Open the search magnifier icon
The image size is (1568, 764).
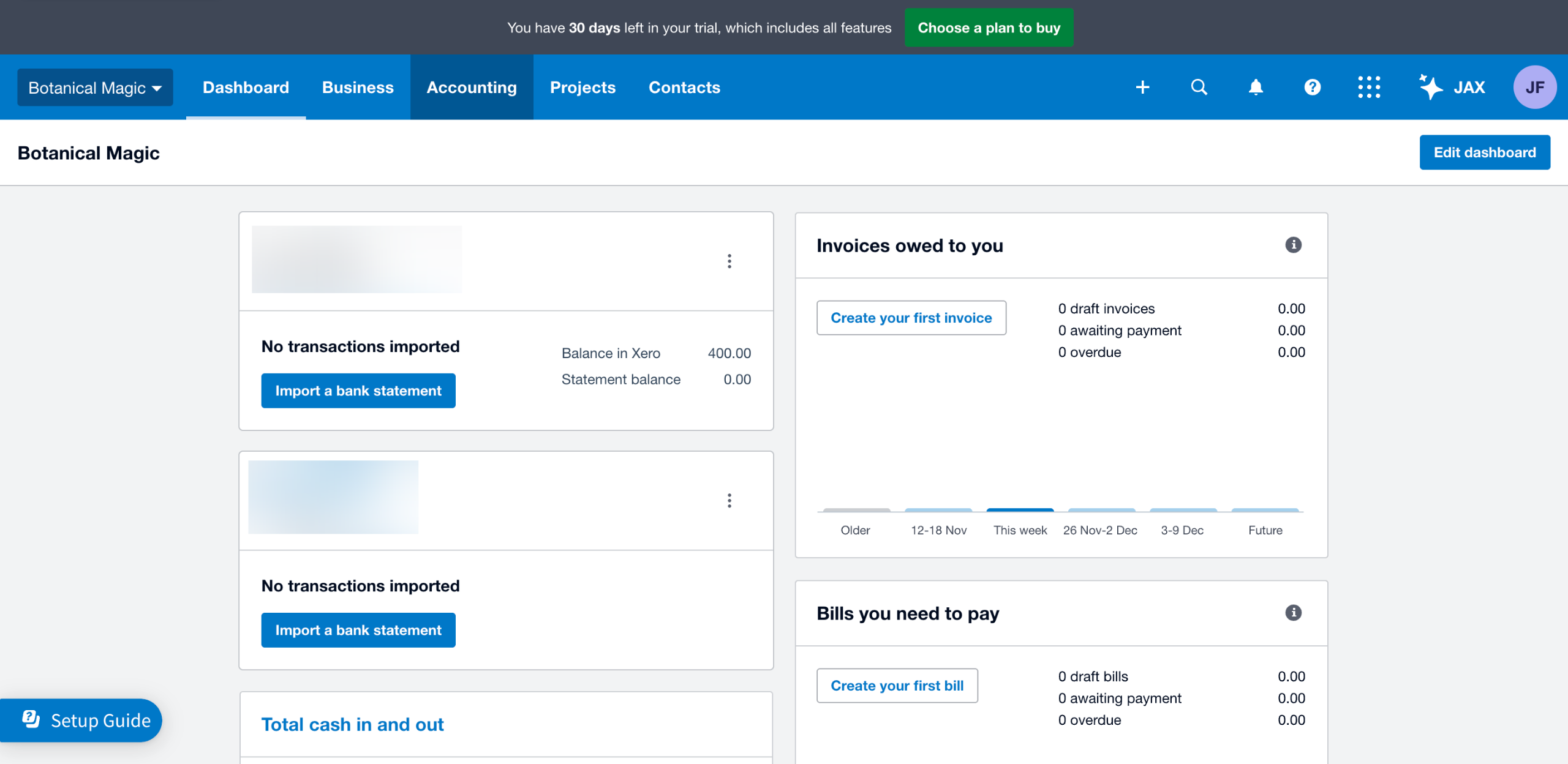(x=1199, y=88)
